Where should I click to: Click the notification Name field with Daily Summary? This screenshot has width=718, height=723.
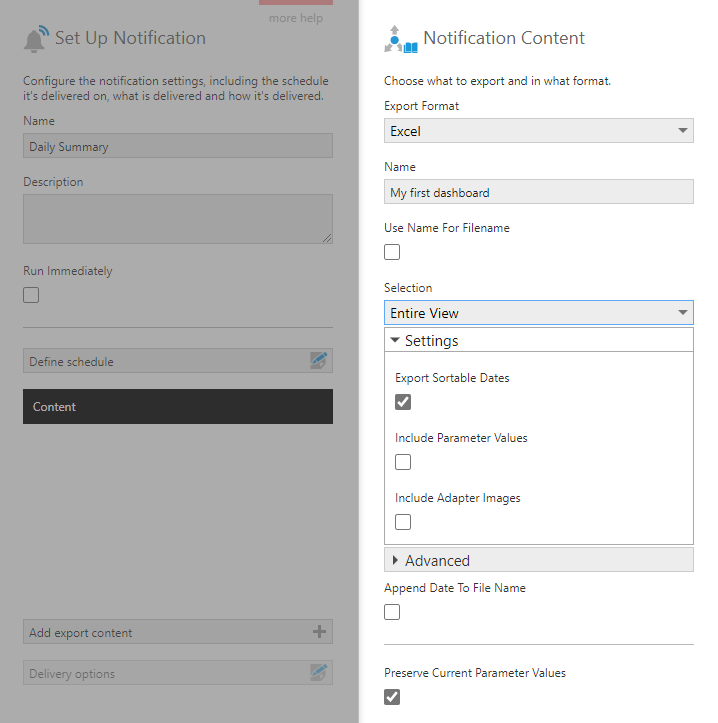click(178, 146)
